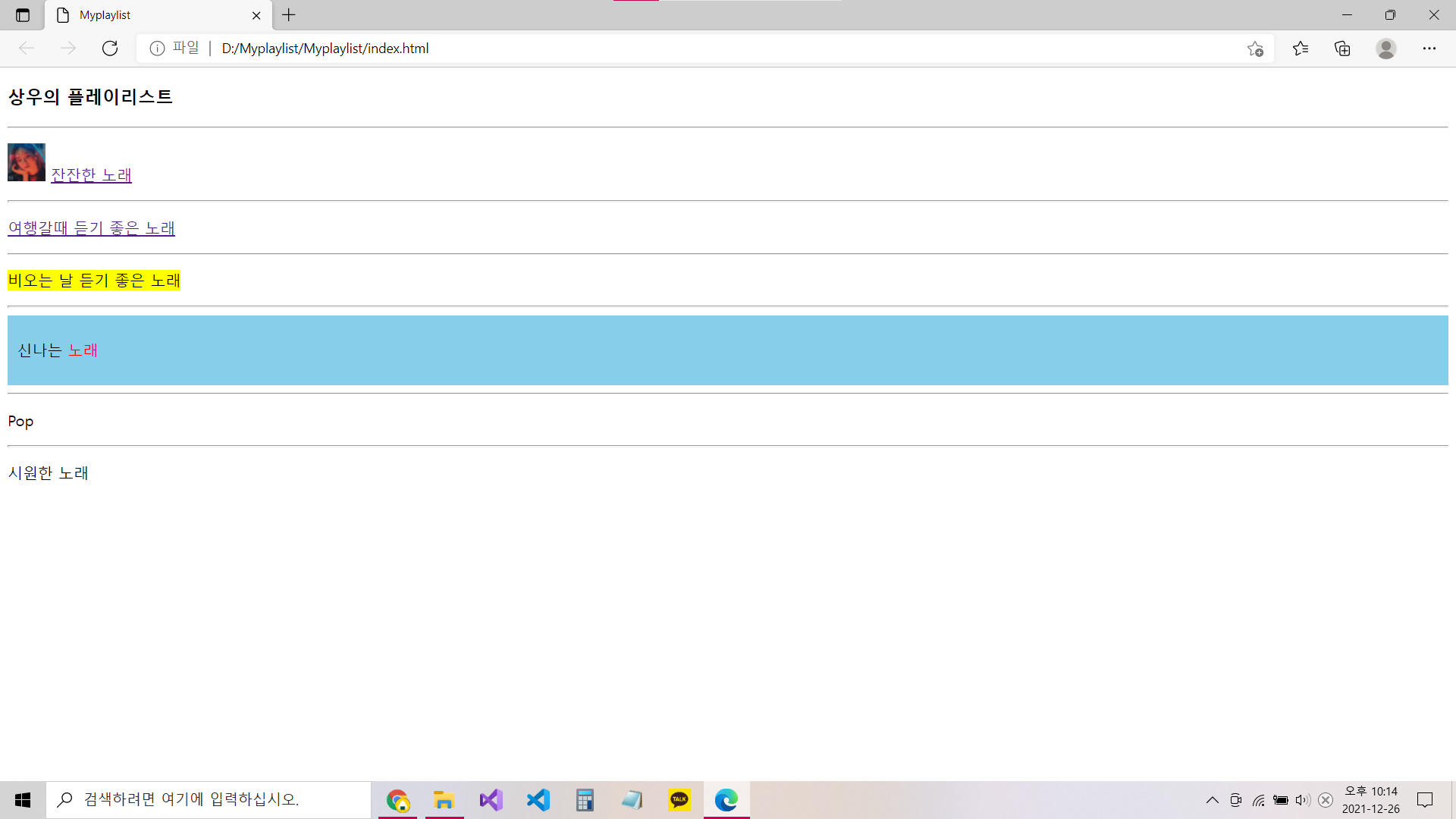
Task: Click the address bar URL
Action: tap(325, 49)
